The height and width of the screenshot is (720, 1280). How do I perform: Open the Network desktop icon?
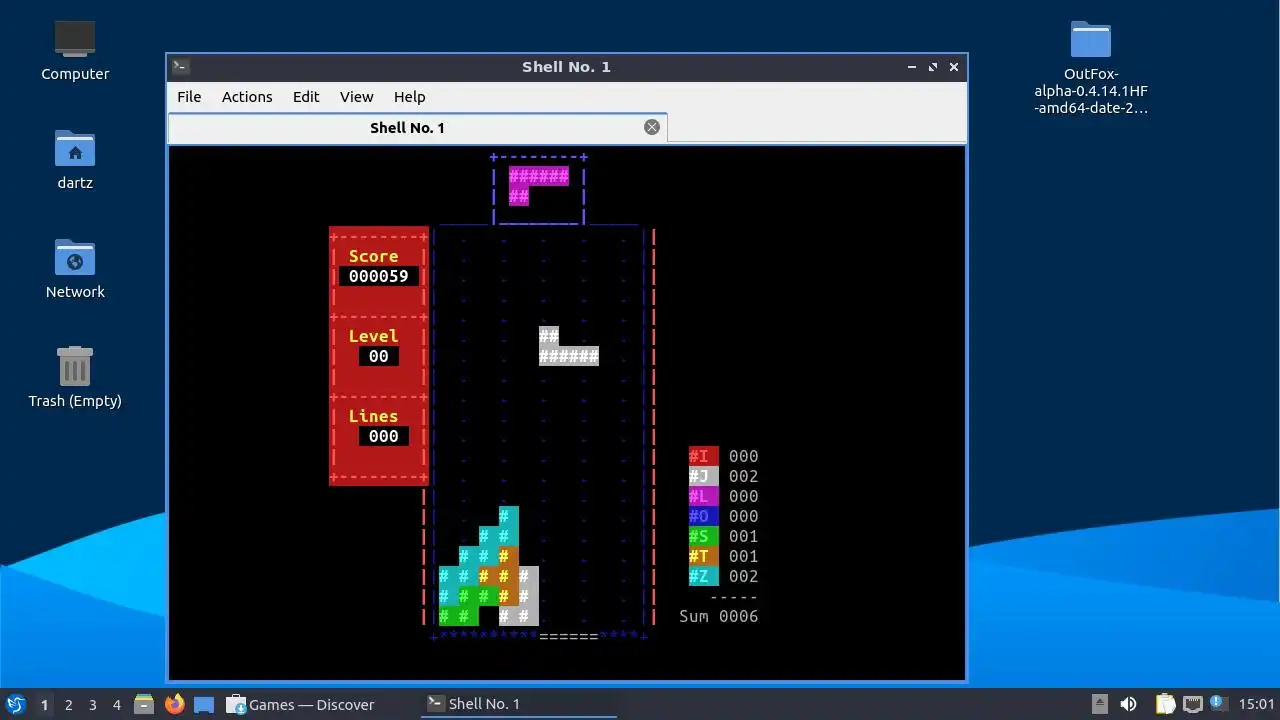point(75,268)
